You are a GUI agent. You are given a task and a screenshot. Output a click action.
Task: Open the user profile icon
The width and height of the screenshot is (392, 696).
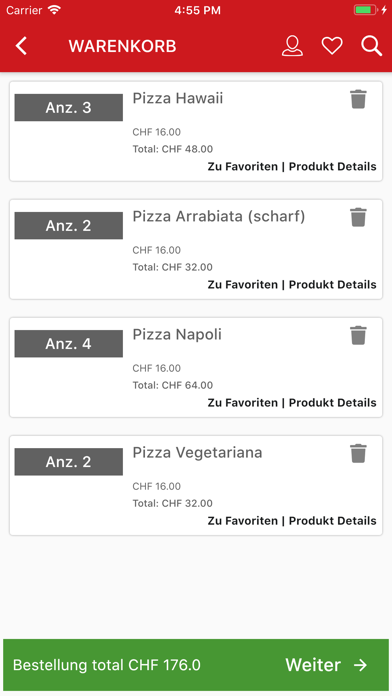coord(292,46)
